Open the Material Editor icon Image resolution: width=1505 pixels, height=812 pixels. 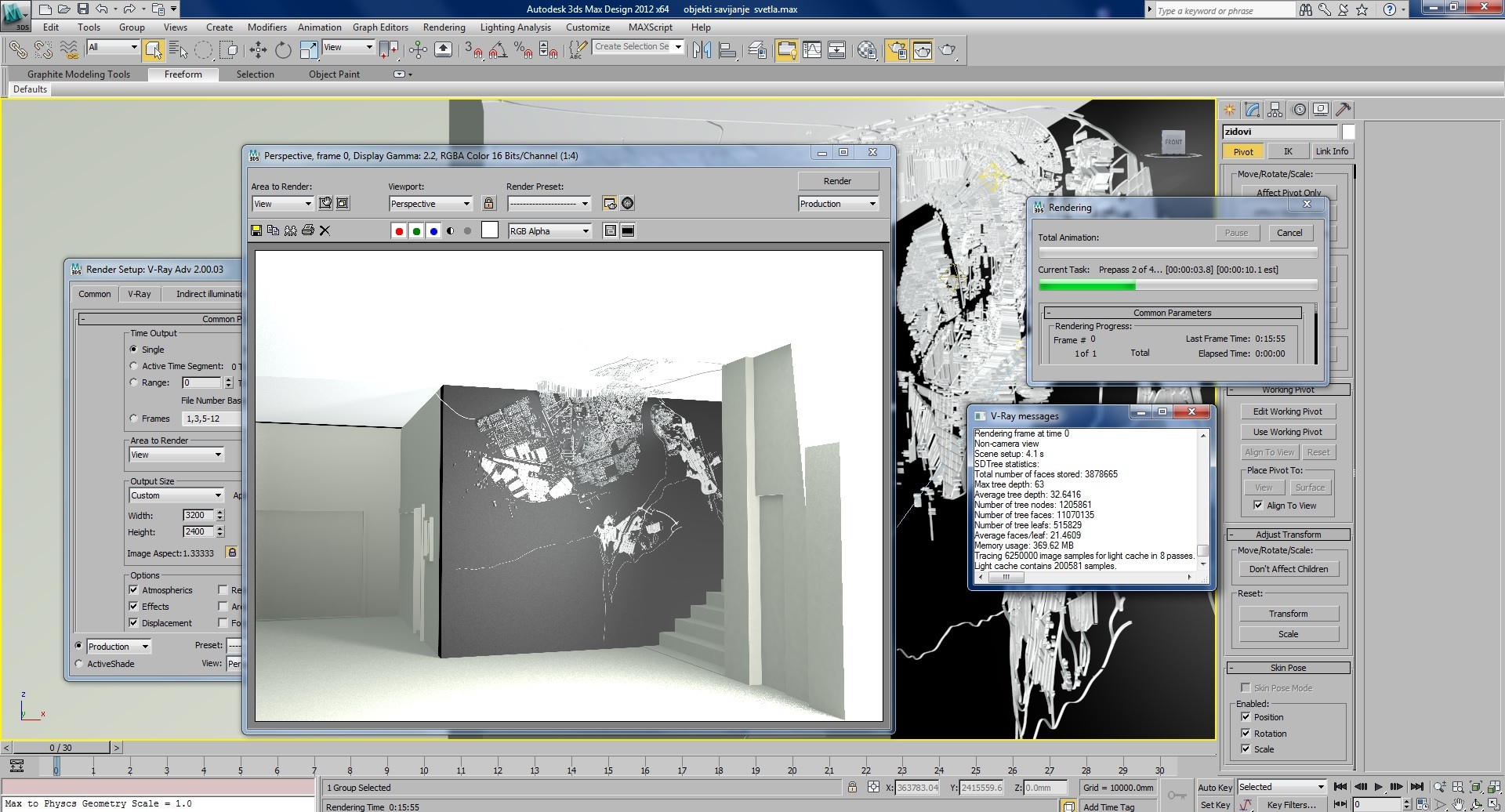click(867, 50)
